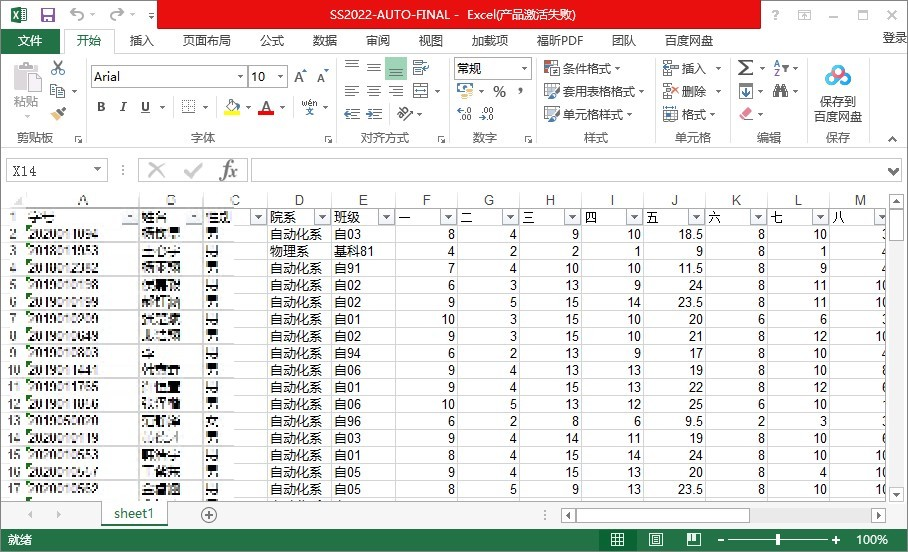Adjust the zoom slider handle

click(x=778, y=540)
